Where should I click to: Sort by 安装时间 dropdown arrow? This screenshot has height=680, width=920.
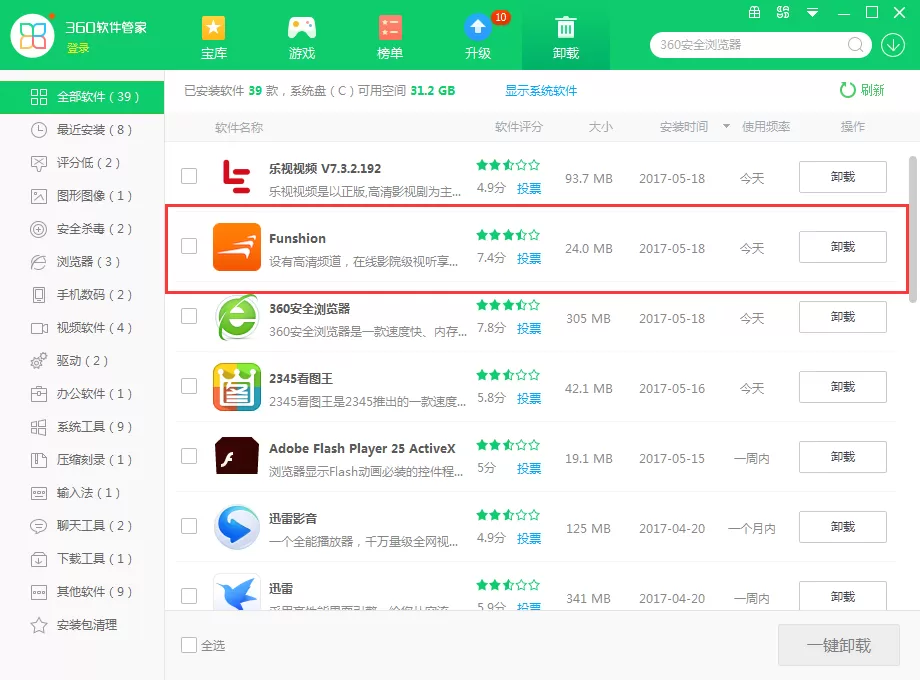[x=726, y=126]
